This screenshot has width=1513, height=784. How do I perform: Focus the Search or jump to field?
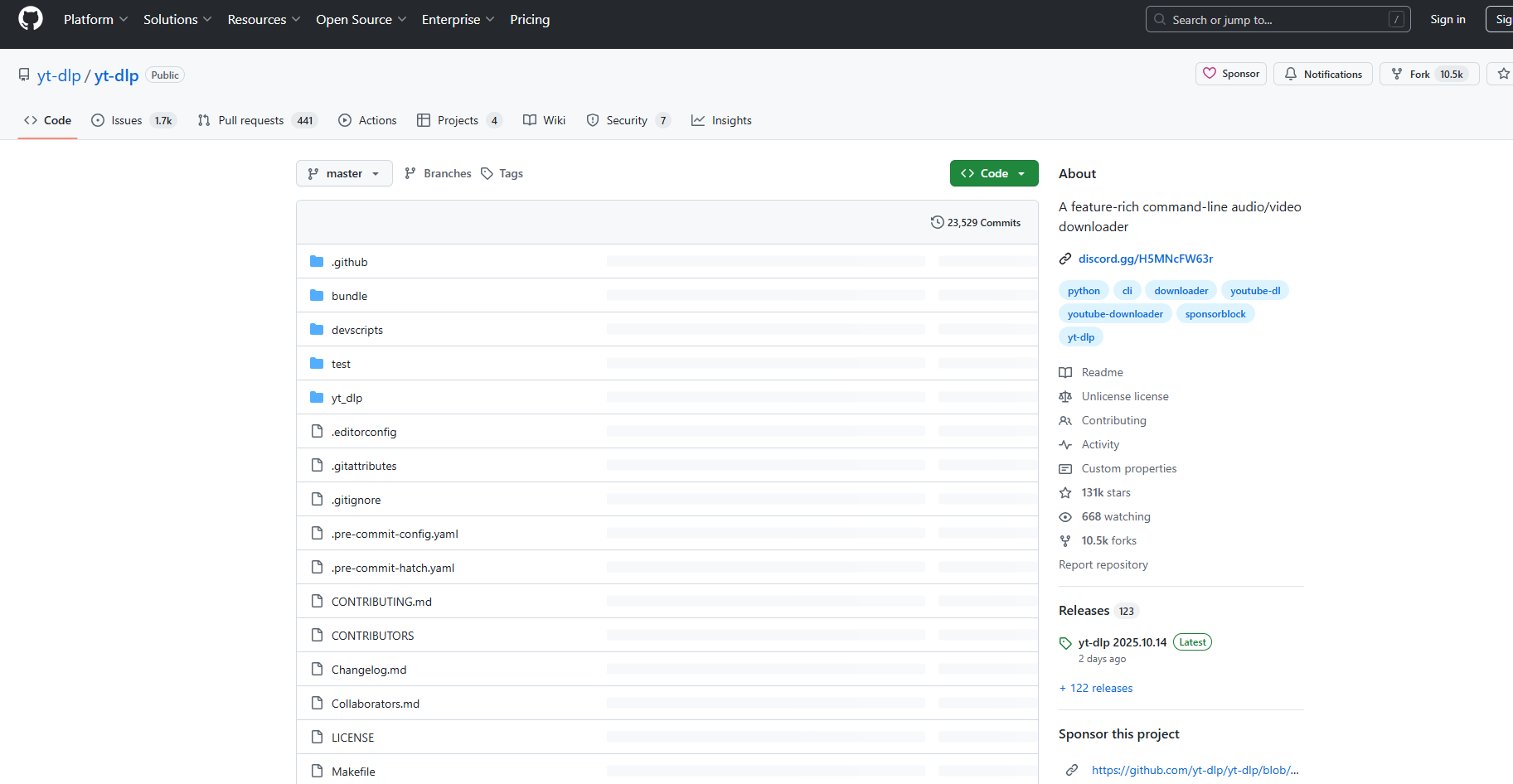coord(1278,19)
